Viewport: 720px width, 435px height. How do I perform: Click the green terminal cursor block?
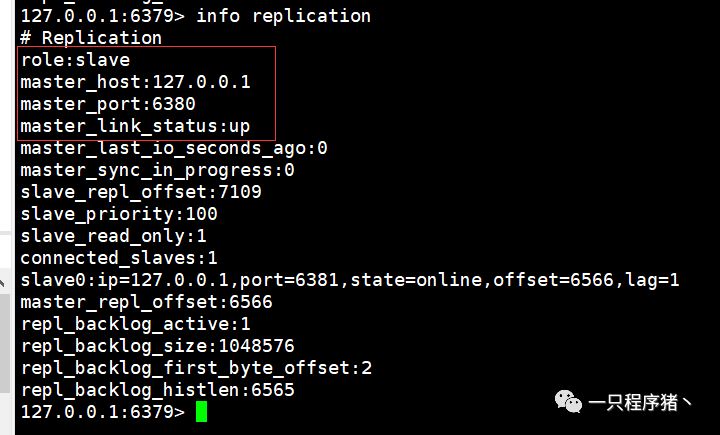coord(201,411)
